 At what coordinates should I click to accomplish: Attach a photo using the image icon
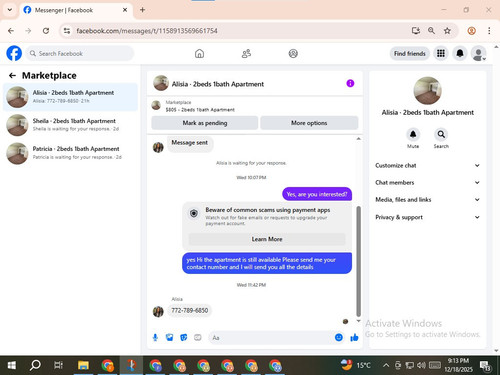click(x=170, y=338)
